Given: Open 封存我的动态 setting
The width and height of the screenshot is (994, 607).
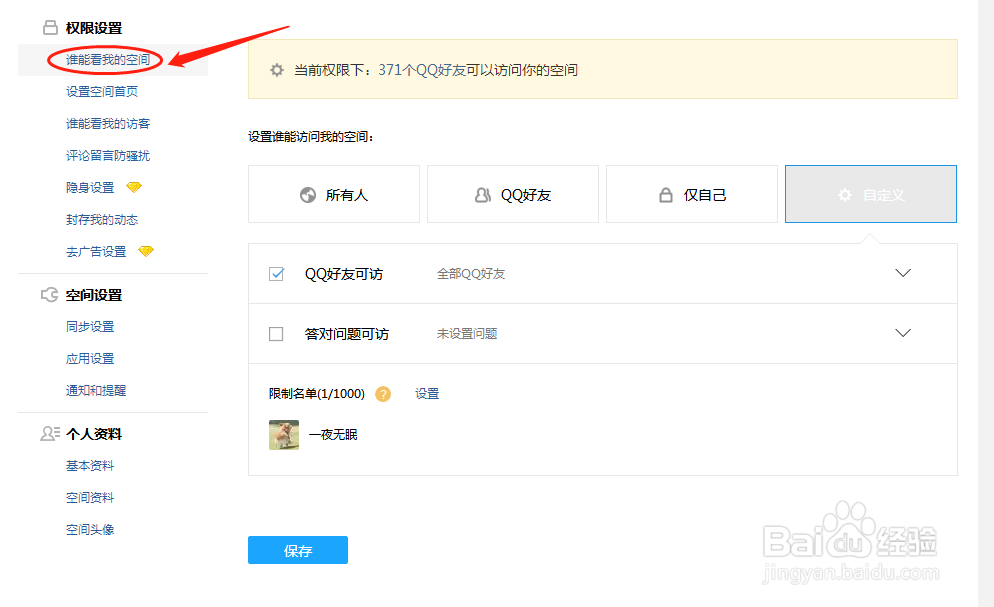Looking at the screenshot, I should pyautogui.click(x=102, y=219).
